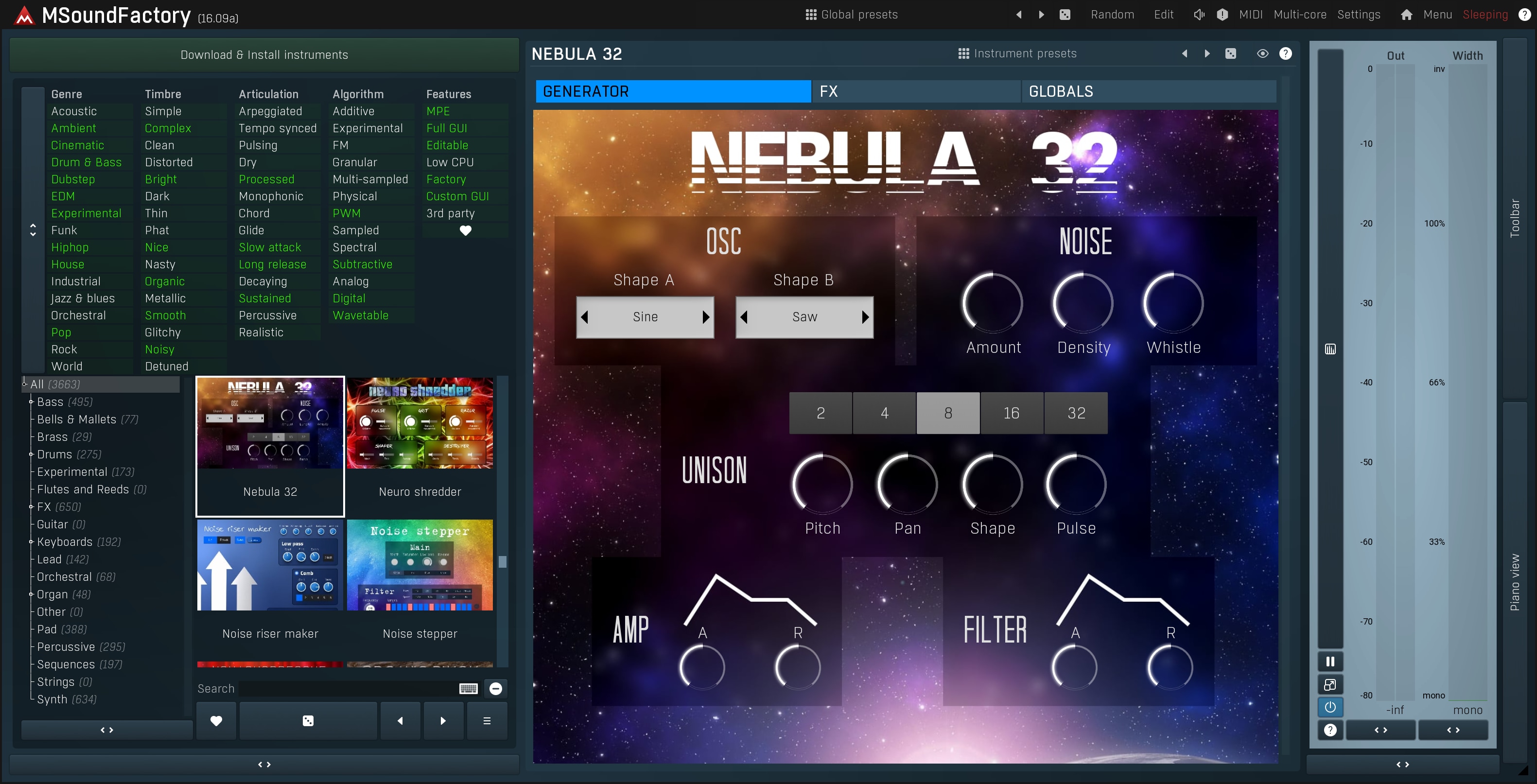
Task: Switch to the GLOBALS tab
Action: (1149, 91)
